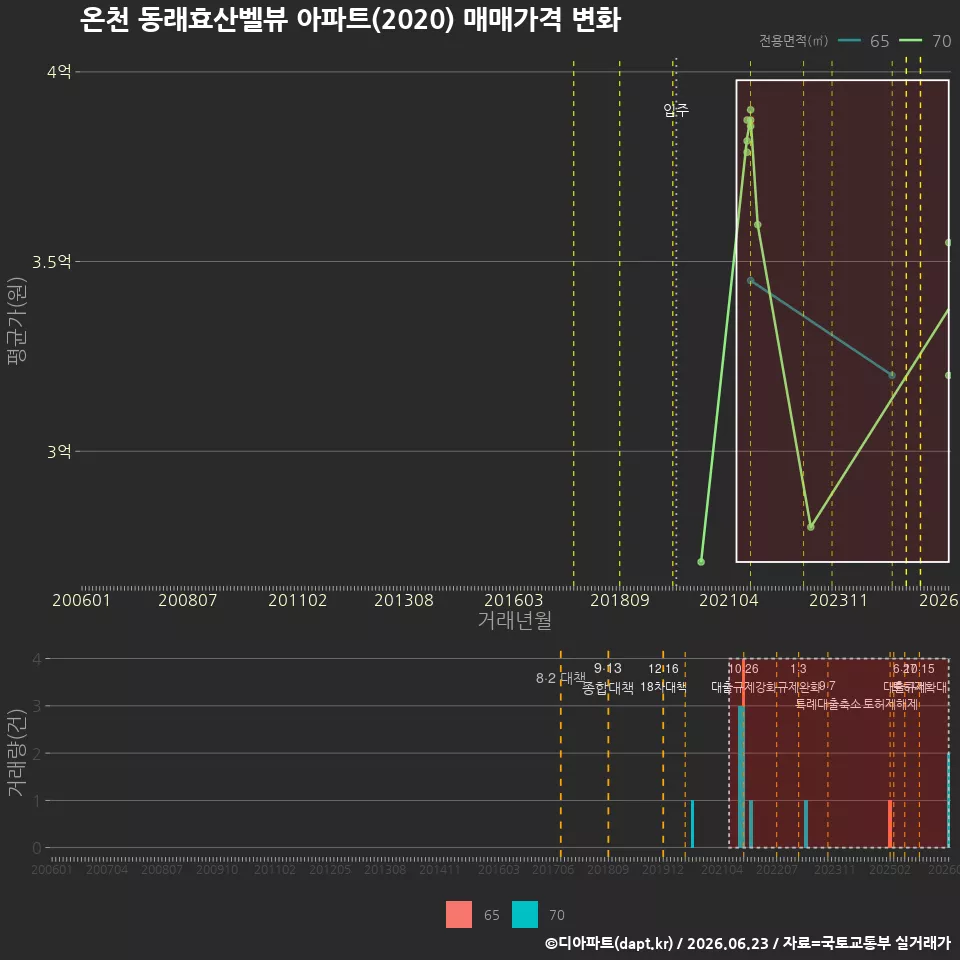Viewport: 960px width, 960px height.
Task: Click 201308 on the price chart x-axis
Action: tap(403, 600)
